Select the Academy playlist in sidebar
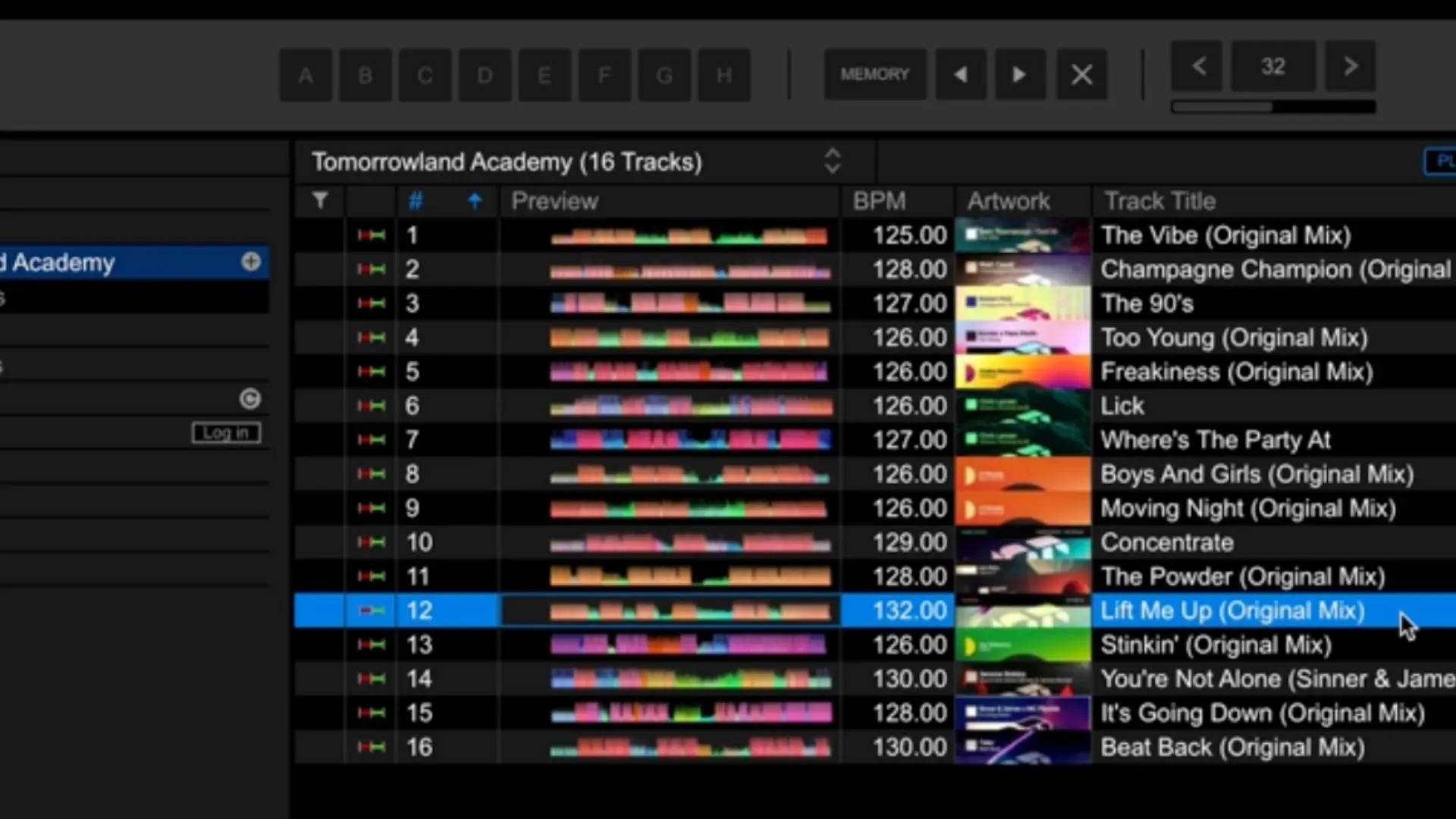This screenshot has height=819, width=1456. click(x=134, y=262)
